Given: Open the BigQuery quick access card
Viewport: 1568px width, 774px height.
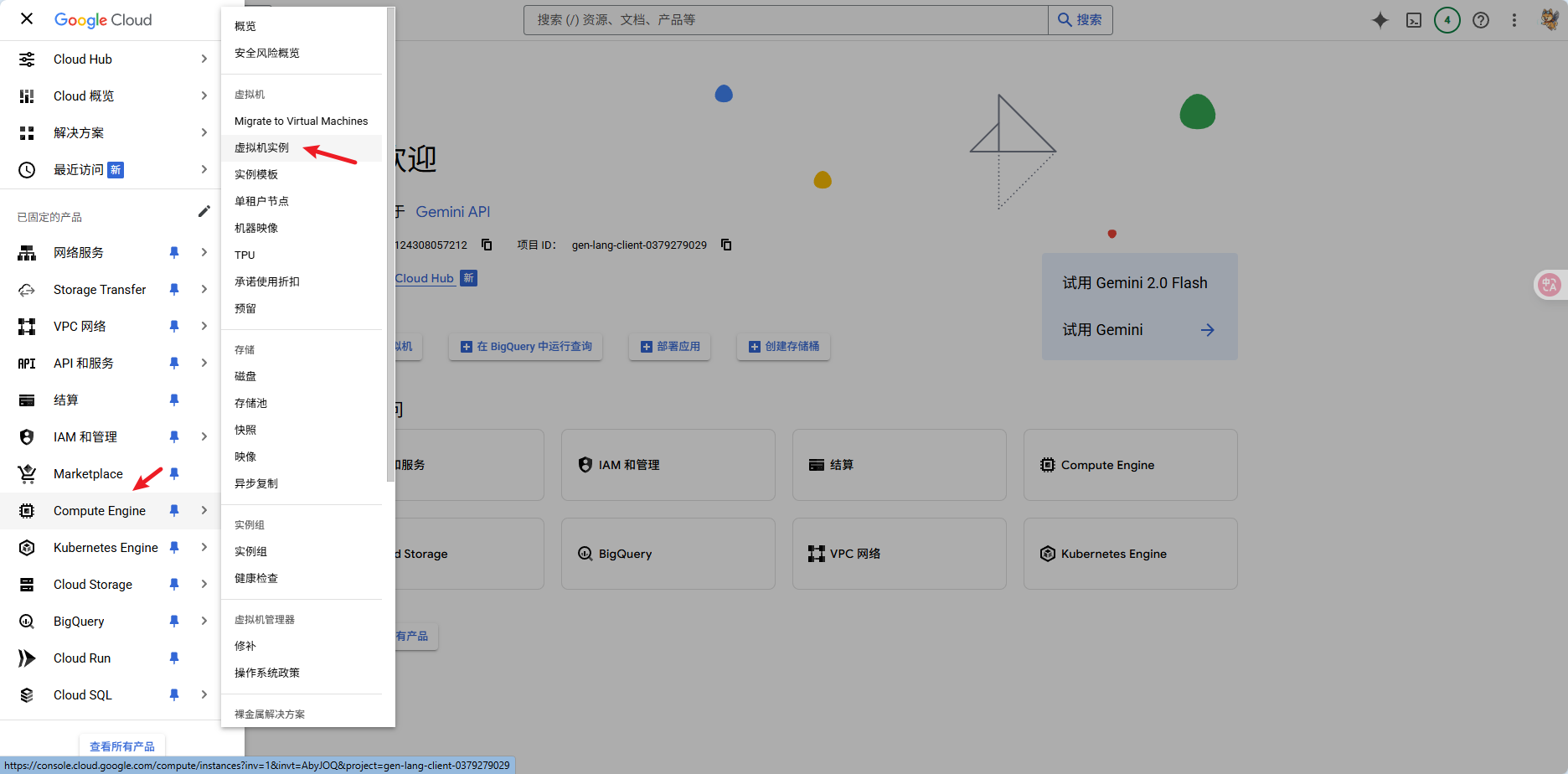Looking at the screenshot, I should pyautogui.click(x=668, y=554).
